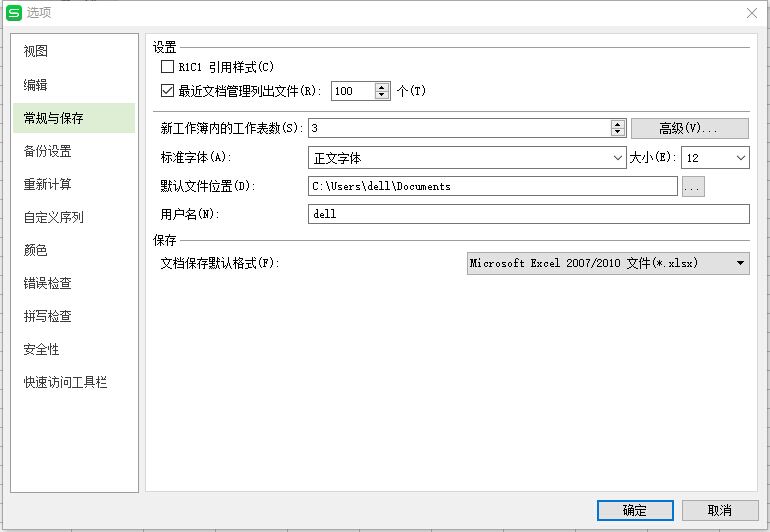
Task: Click the 用户名 text field
Action: coord(528,214)
